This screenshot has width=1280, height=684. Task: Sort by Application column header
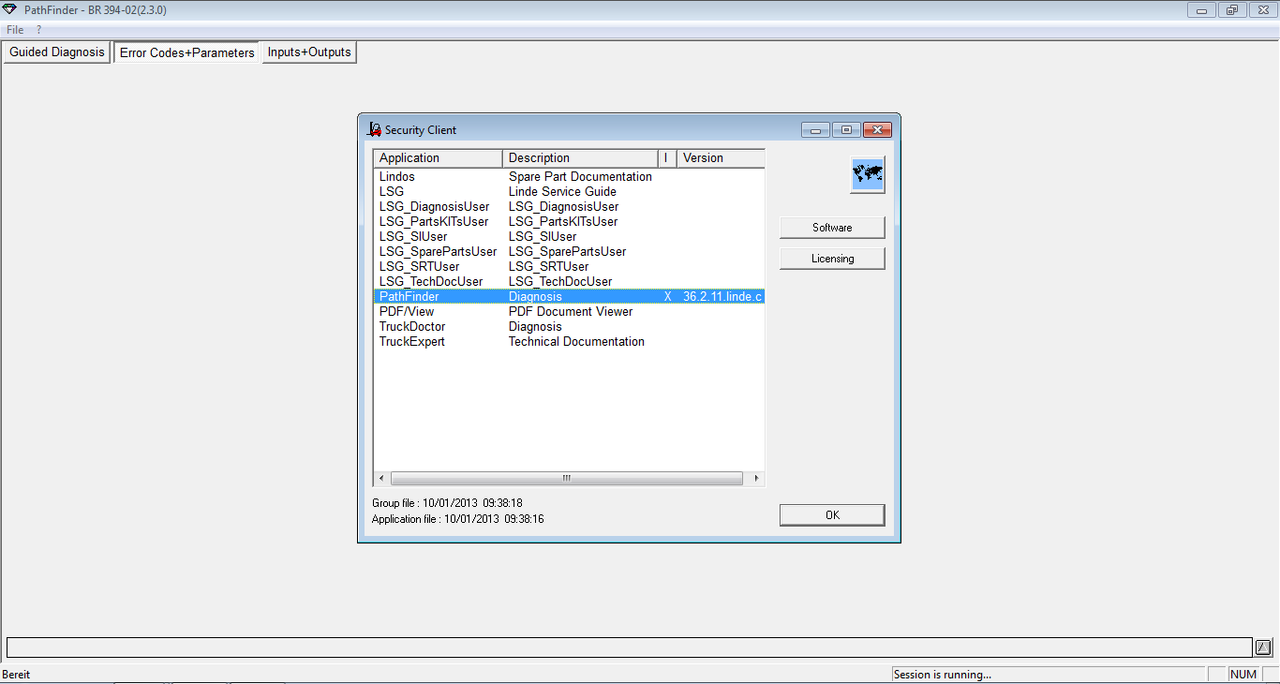(438, 158)
